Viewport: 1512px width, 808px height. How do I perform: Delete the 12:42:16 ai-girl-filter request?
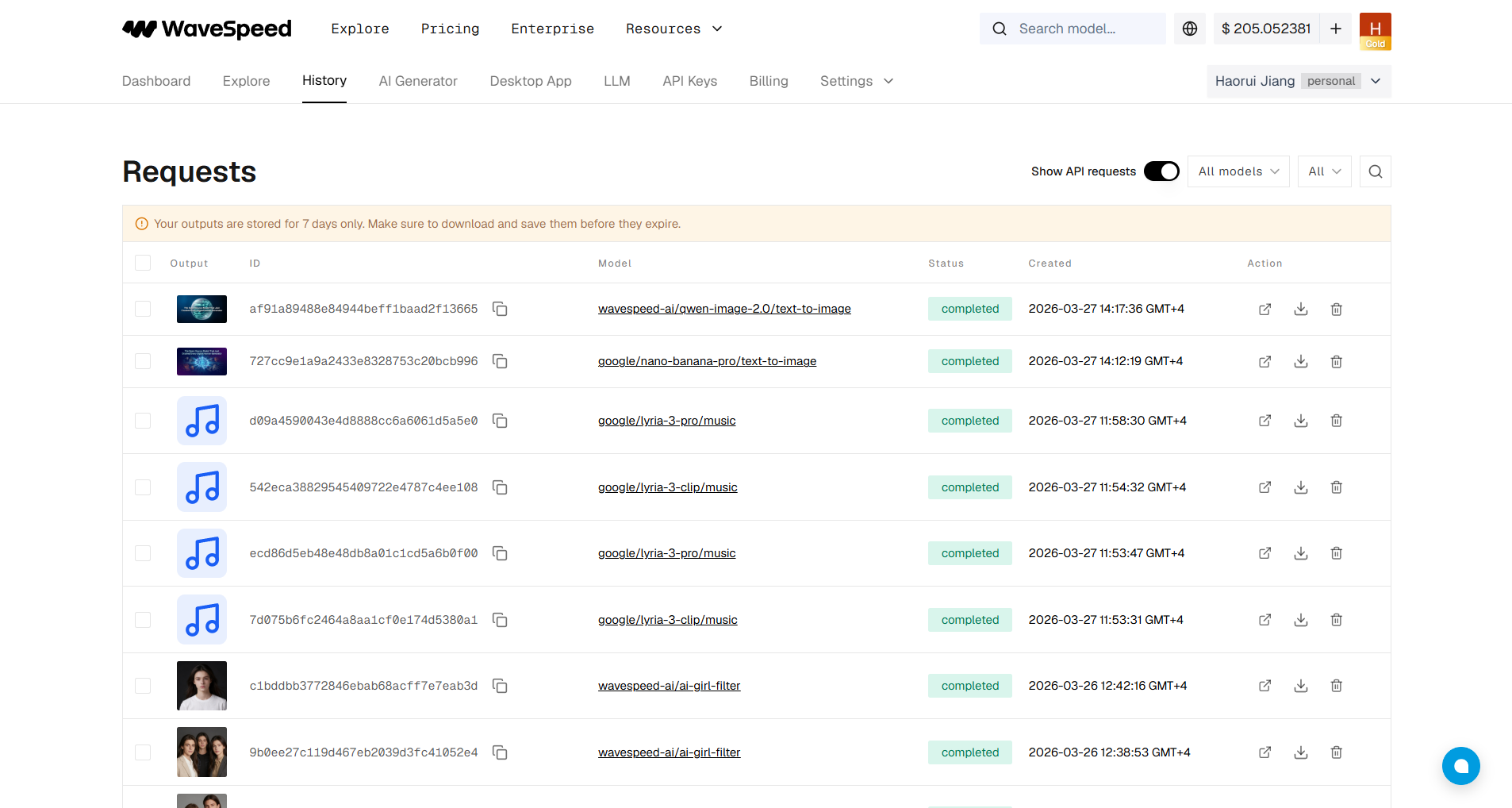coord(1336,686)
